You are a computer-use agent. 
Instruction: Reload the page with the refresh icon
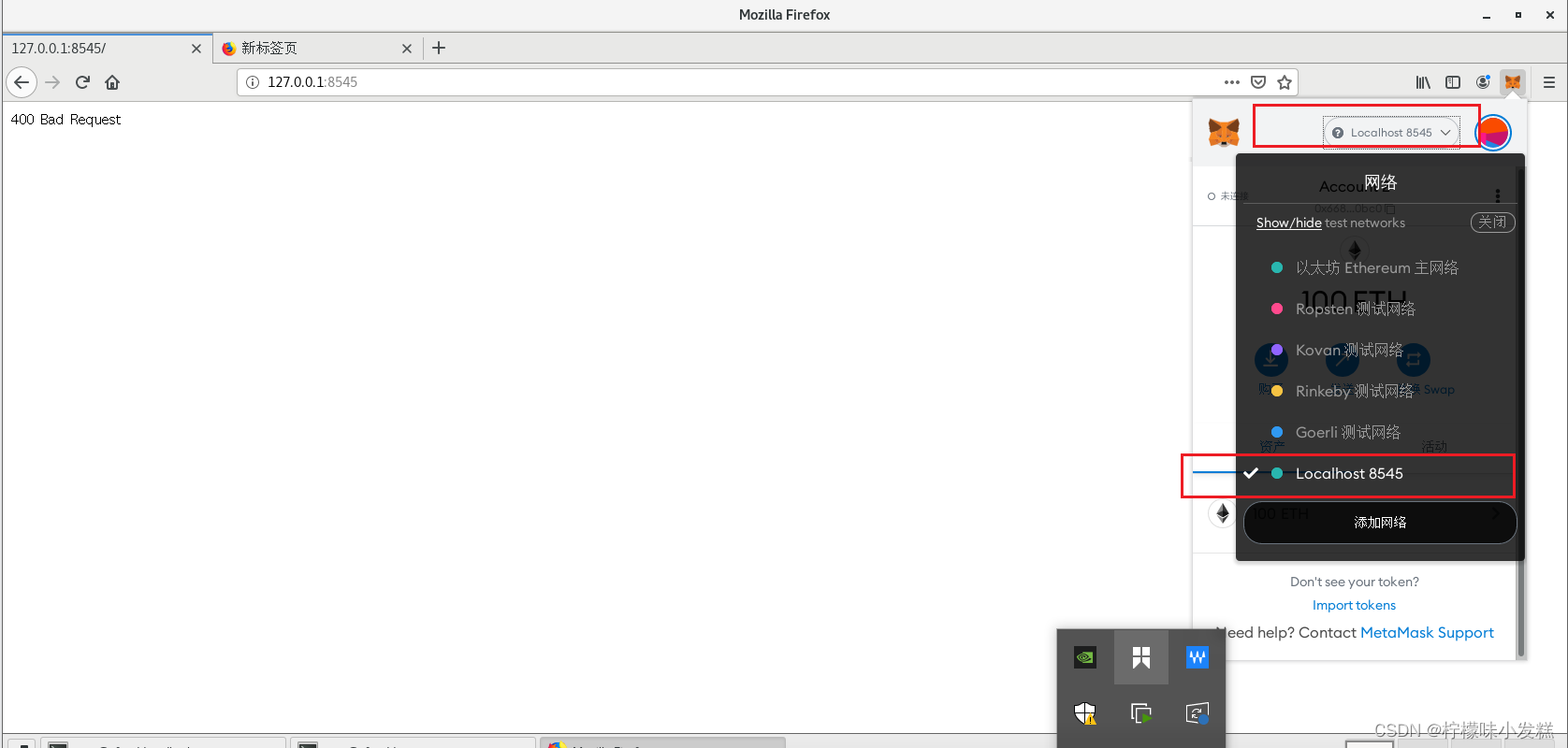click(x=82, y=82)
